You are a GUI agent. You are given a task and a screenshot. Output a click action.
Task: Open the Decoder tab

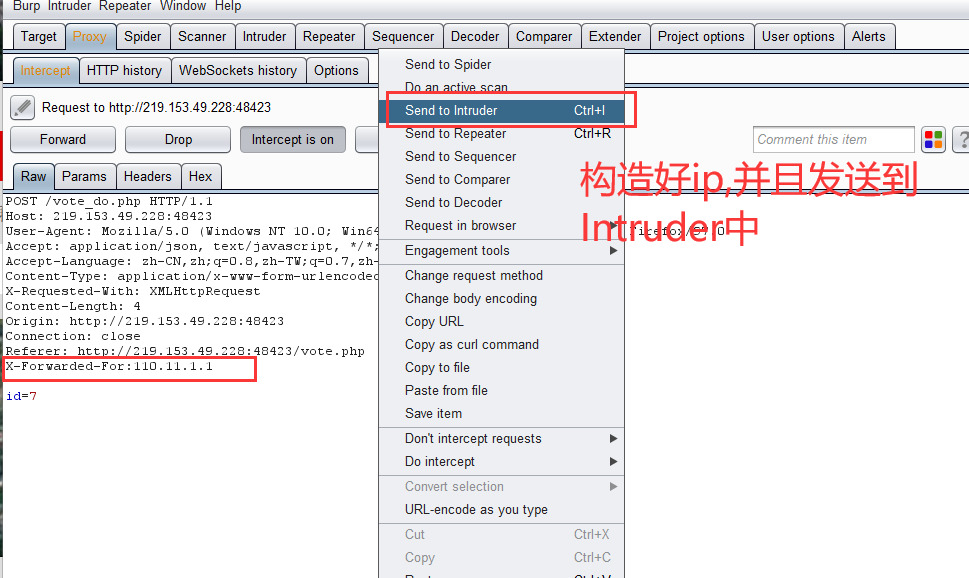pyautogui.click(x=475, y=36)
